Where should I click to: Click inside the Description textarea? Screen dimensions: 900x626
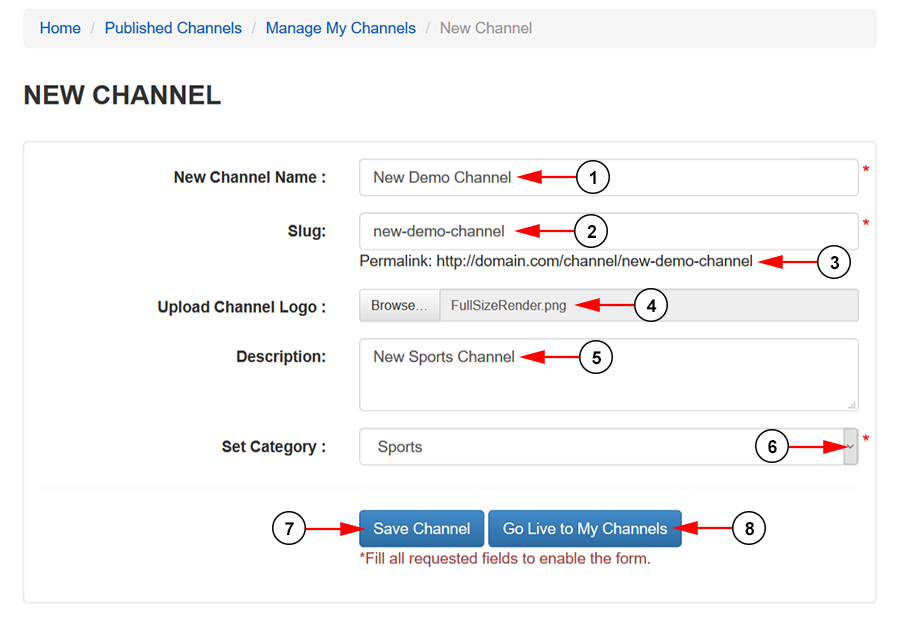[608, 375]
